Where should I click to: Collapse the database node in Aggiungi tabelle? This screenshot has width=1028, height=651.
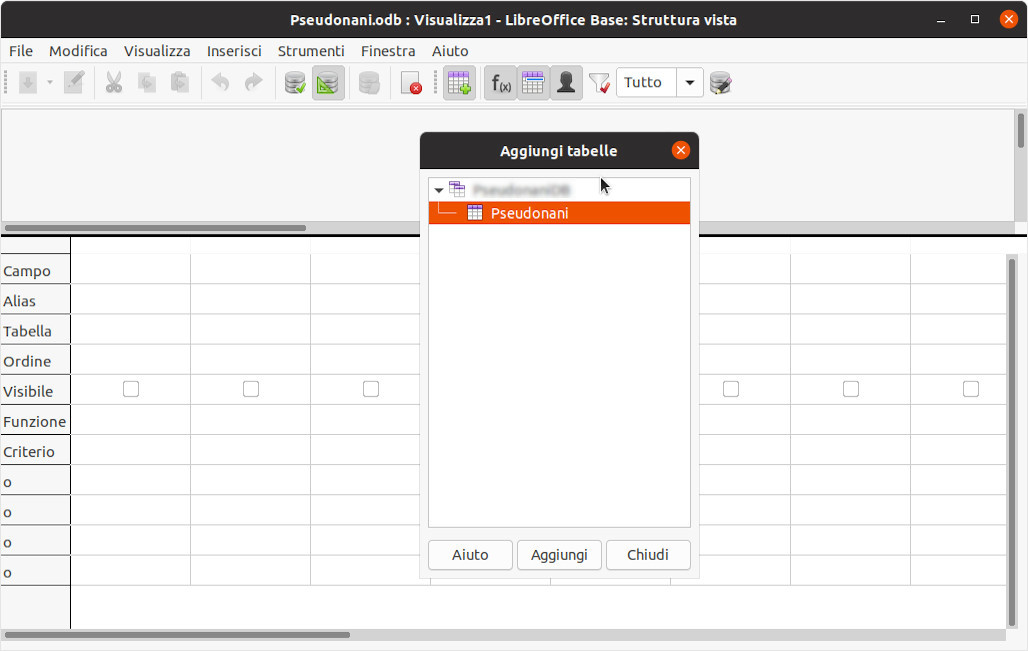click(439, 190)
